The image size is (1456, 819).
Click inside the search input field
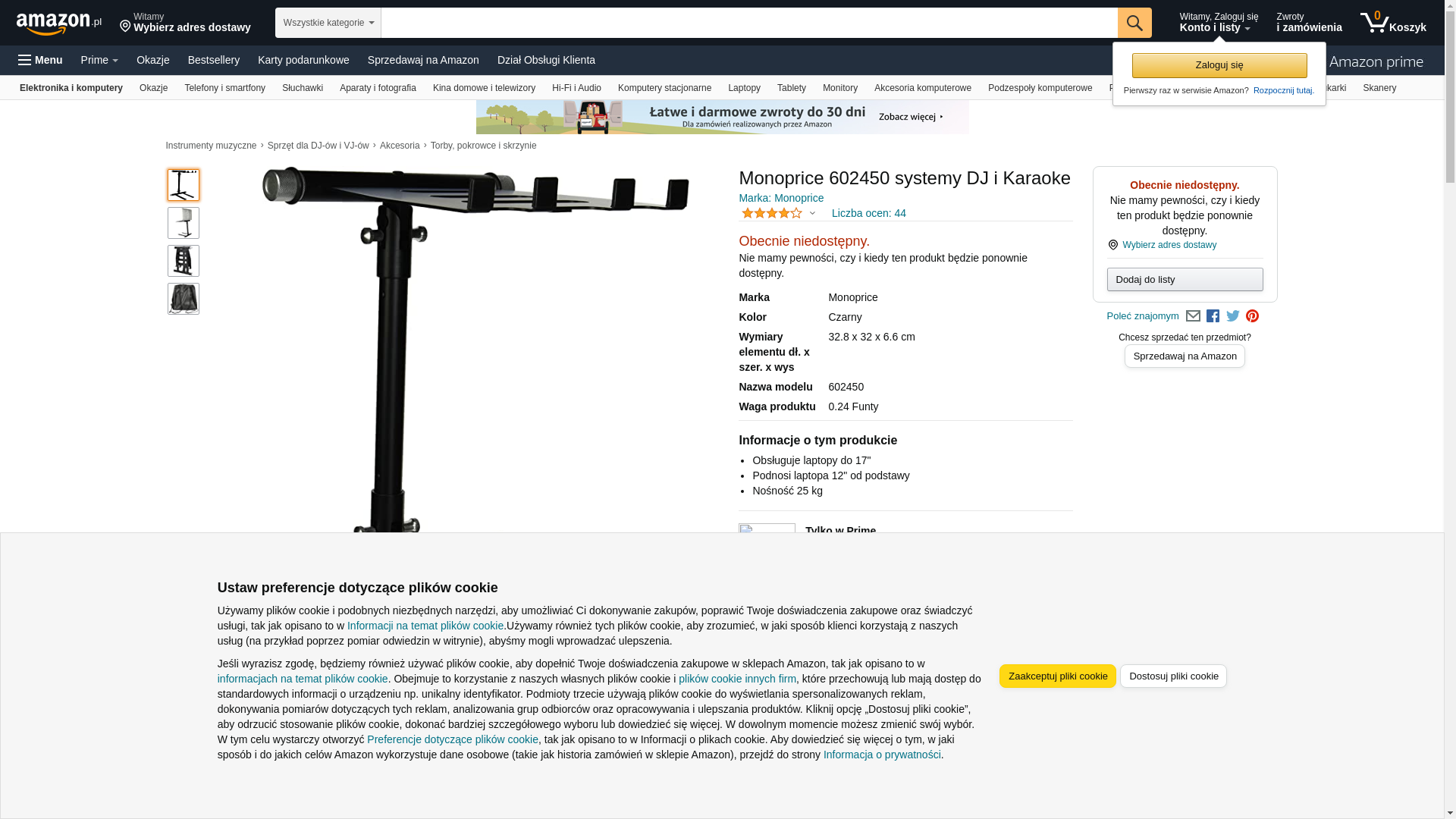click(749, 23)
